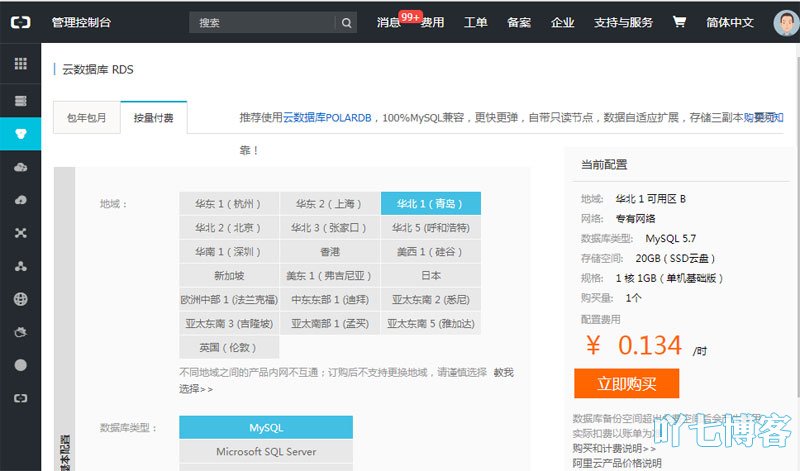Select region 华东 1 (杭州)
This screenshot has width=800, height=471.
tap(229, 204)
